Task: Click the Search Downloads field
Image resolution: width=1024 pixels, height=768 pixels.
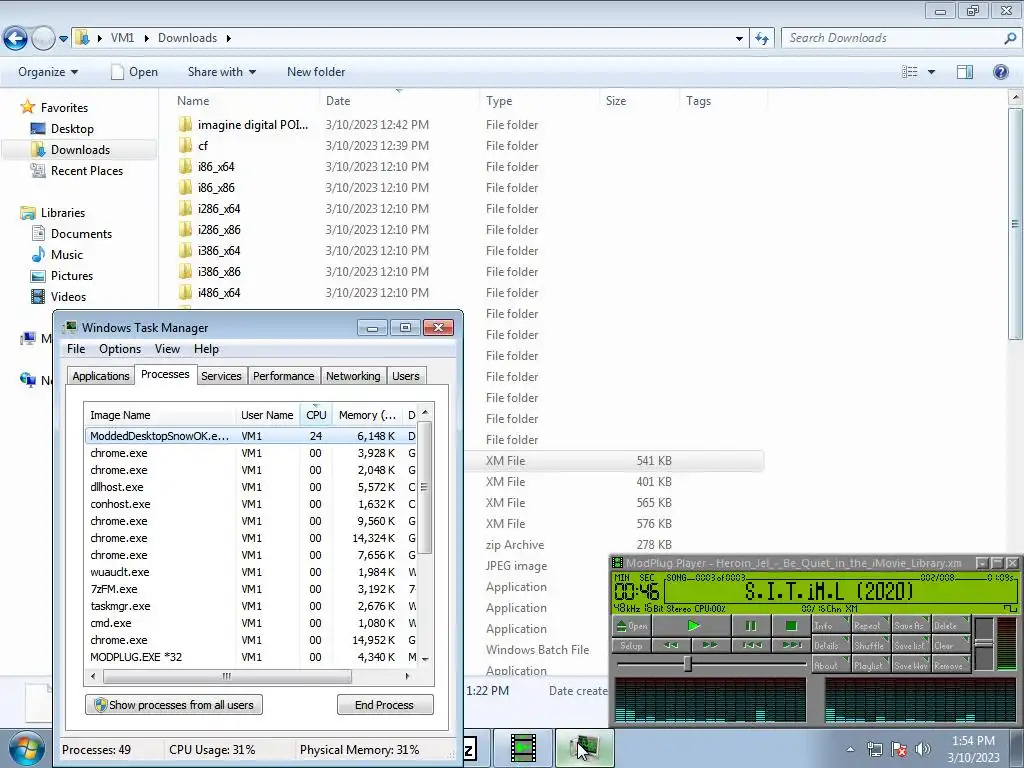Action: 901,38
